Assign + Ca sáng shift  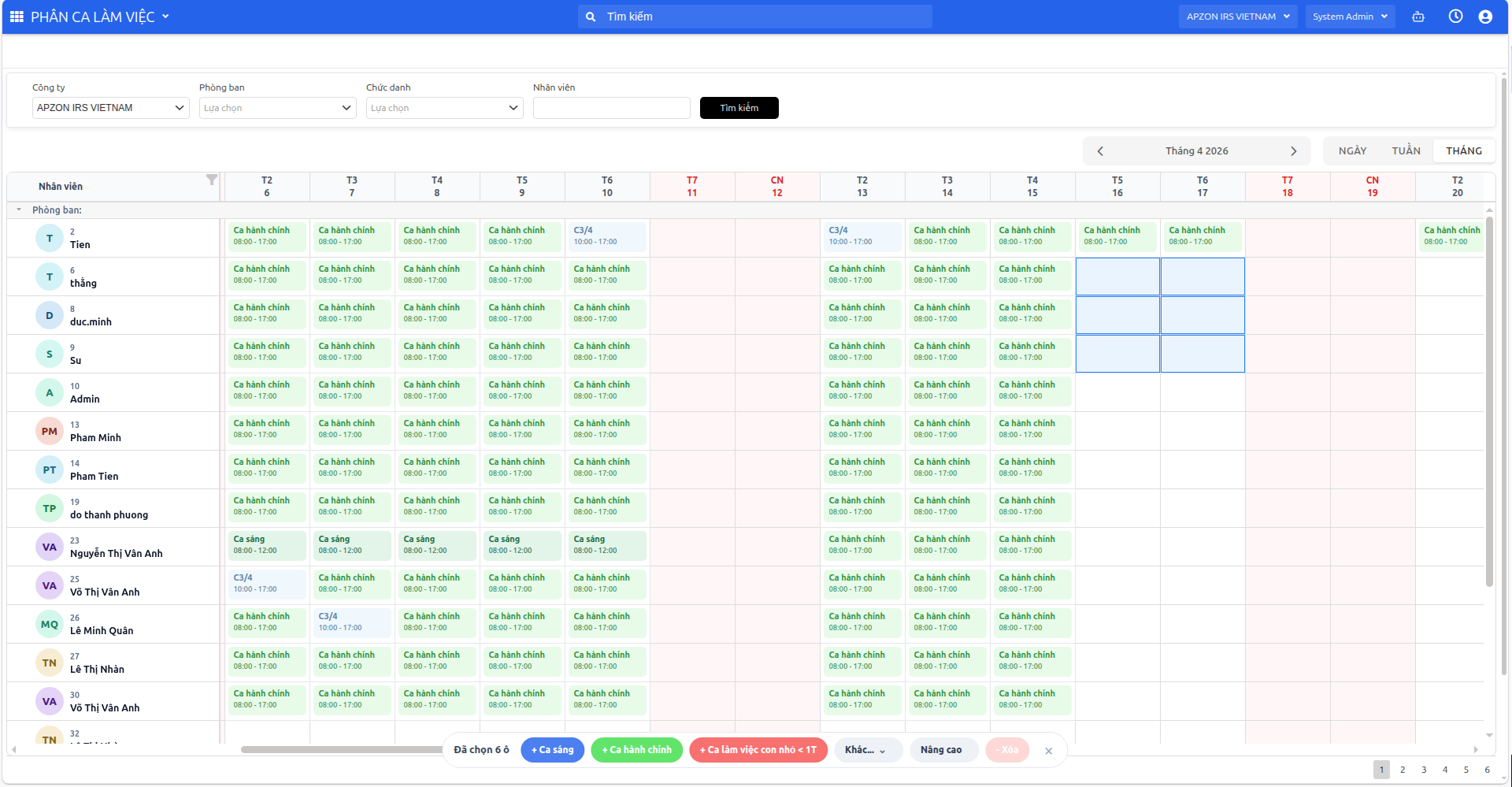pyautogui.click(x=553, y=750)
